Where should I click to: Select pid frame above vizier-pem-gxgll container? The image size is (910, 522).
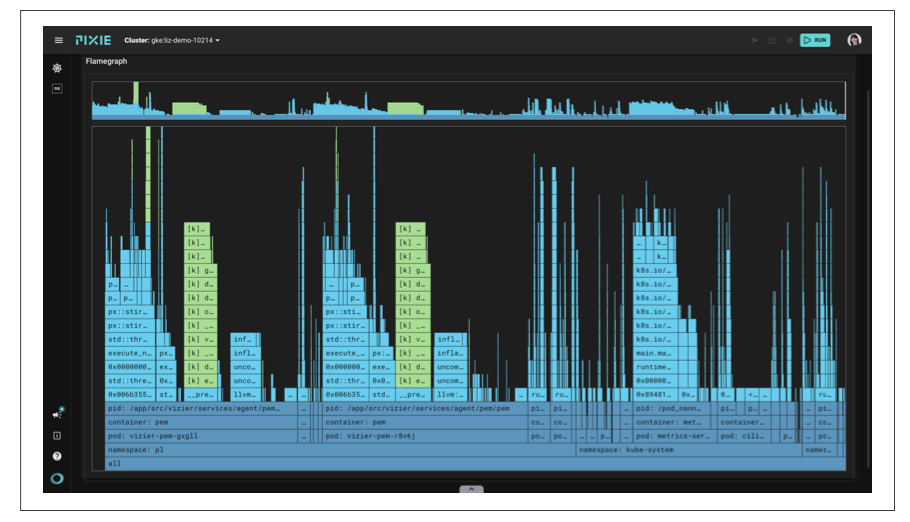[x=201, y=408]
